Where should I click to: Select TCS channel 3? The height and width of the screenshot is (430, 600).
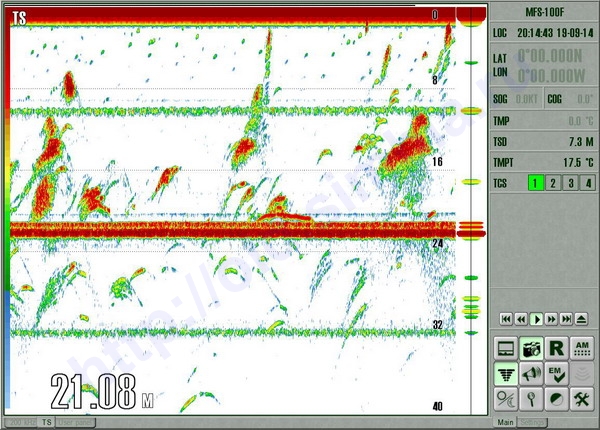571,183
